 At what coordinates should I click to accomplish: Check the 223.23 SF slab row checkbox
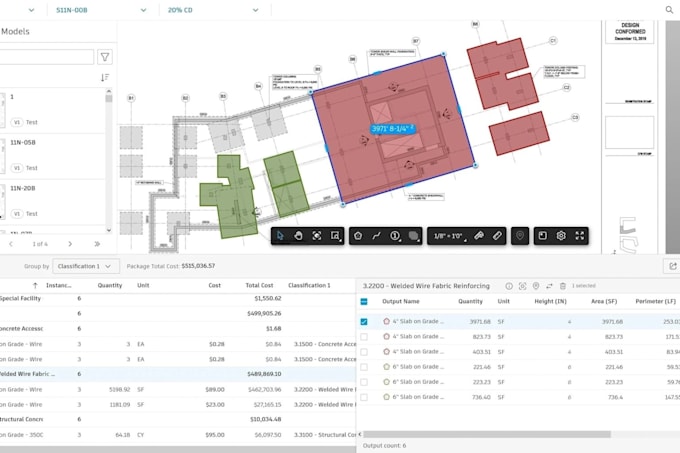[364, 382]
